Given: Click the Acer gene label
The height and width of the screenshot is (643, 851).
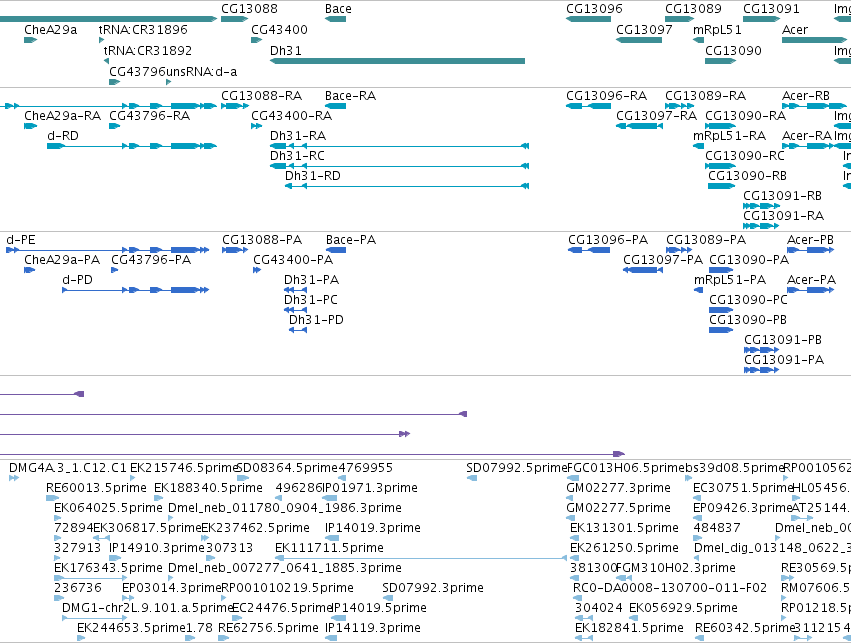Looking at the screenshot, I should click(x=795, y=29).
